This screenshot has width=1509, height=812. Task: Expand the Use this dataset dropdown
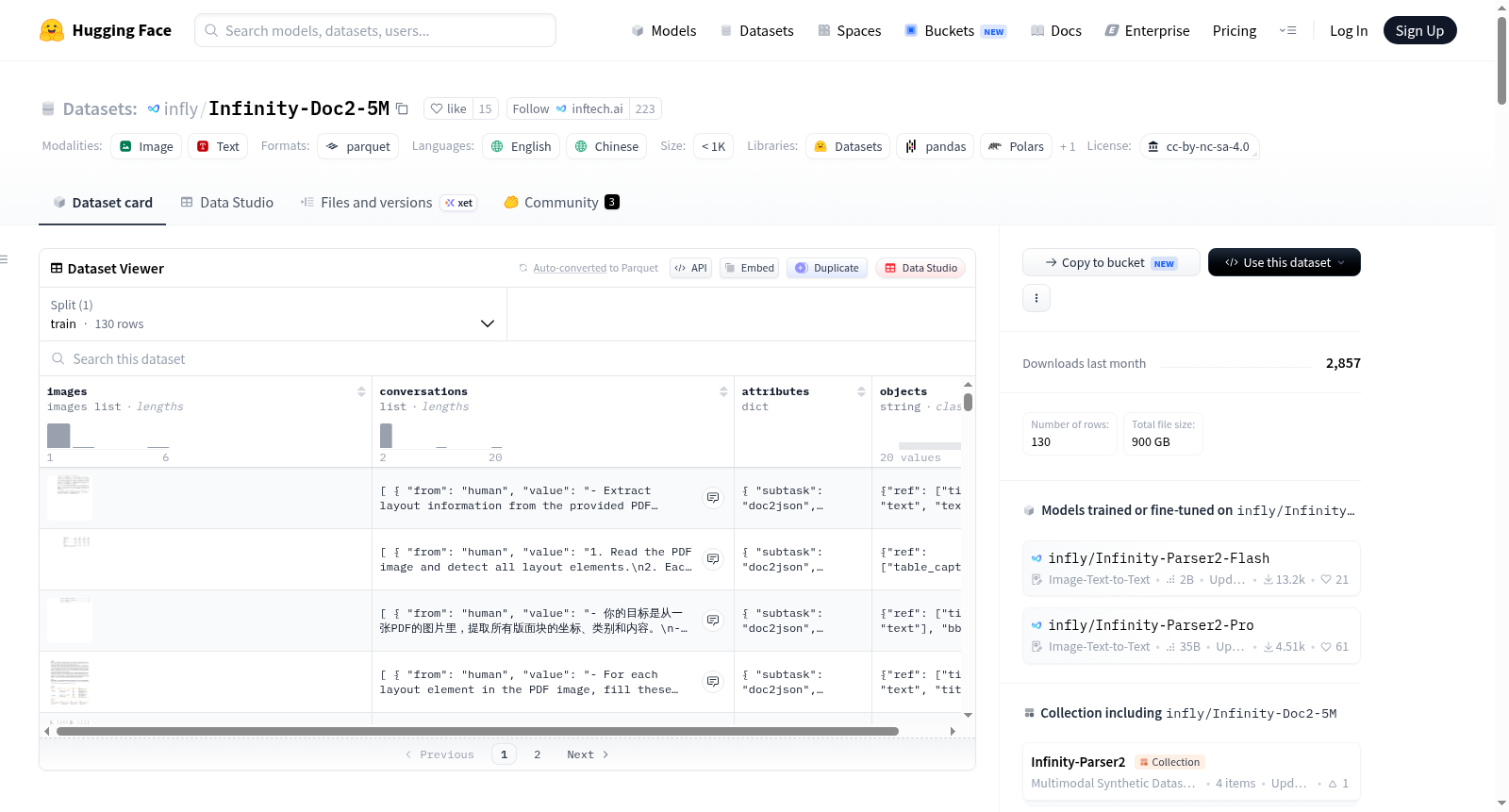(x=1285, y=262)
